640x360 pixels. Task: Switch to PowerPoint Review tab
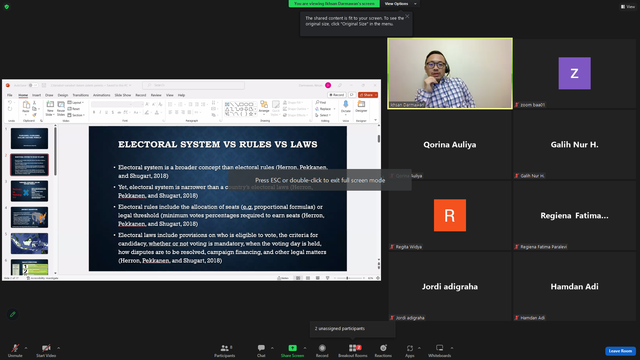(x=156, y=95)
